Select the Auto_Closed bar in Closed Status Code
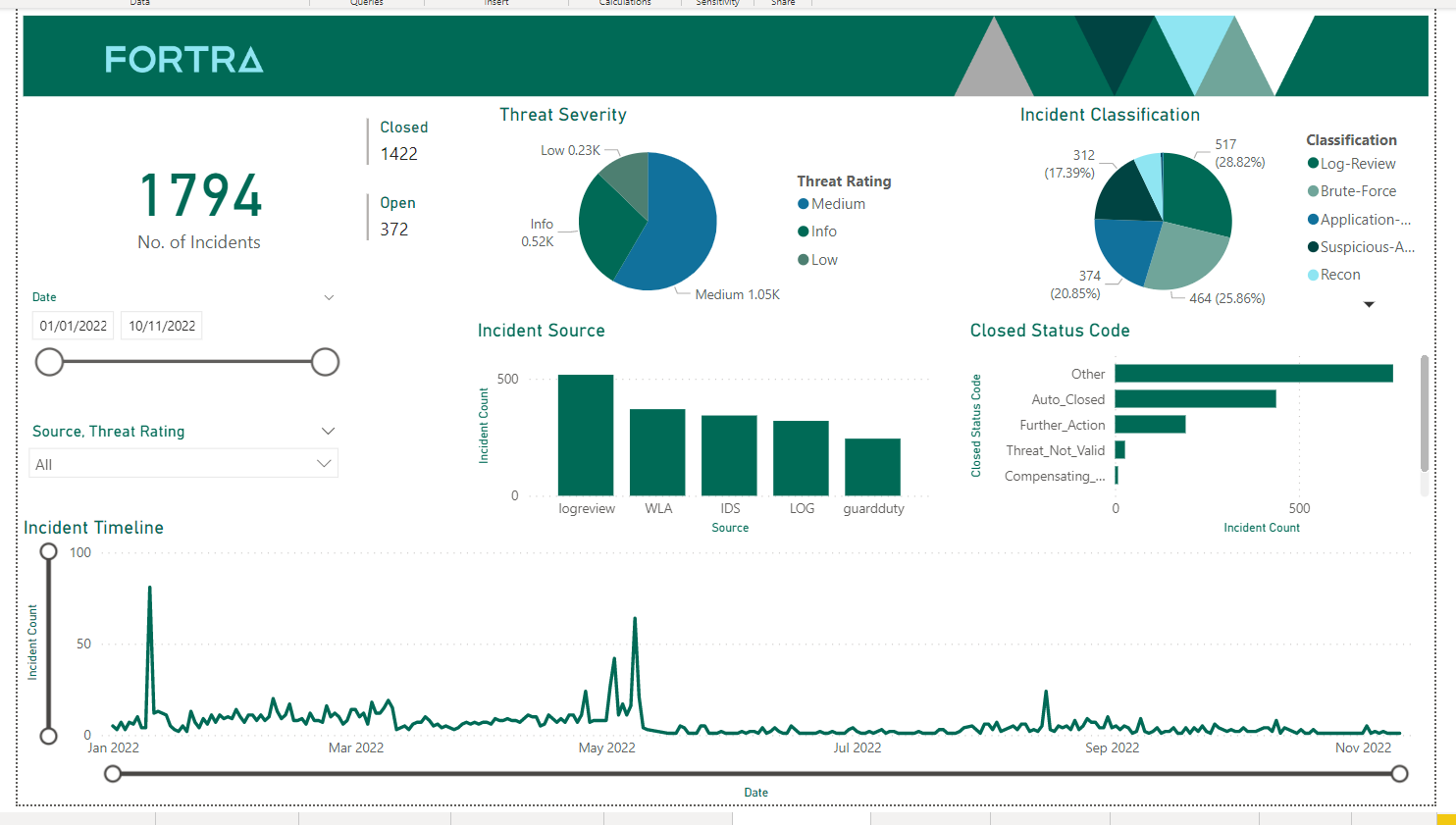The width and height of the screenshot is (1456, 825). (1195, 399)
